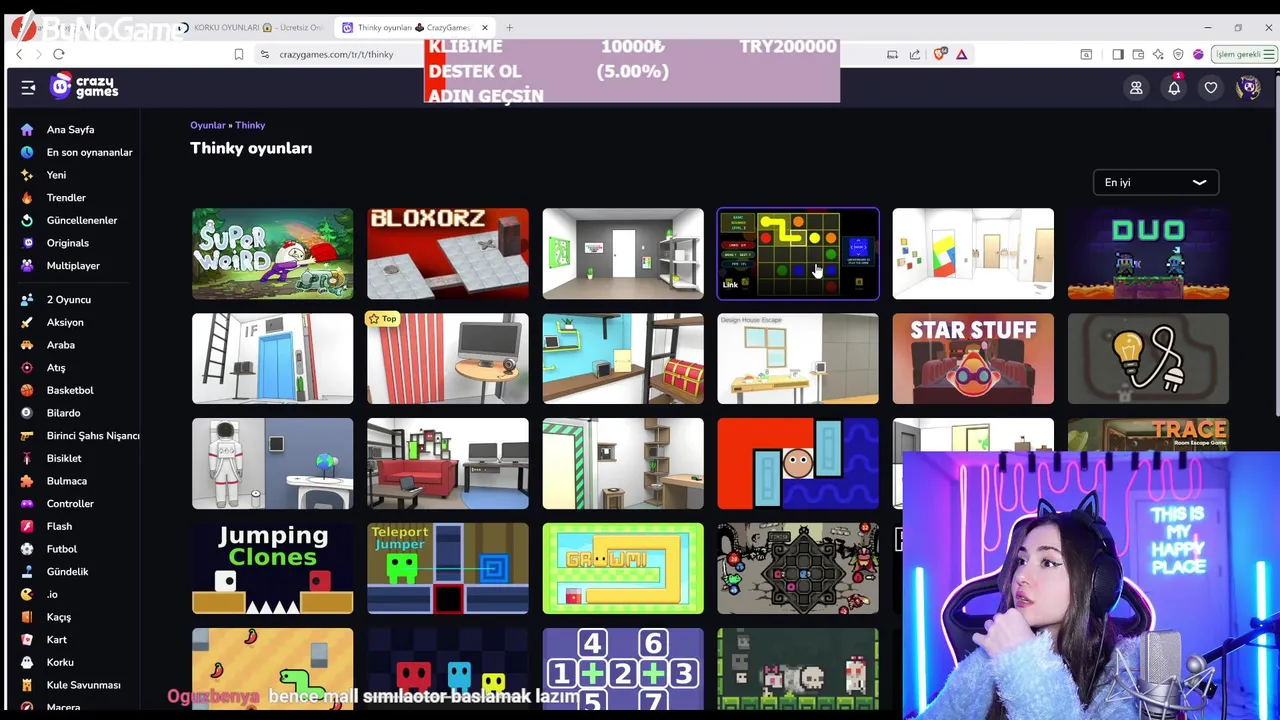Open the .io category in sidebar

pyautogui.click(x=52, y=594)
